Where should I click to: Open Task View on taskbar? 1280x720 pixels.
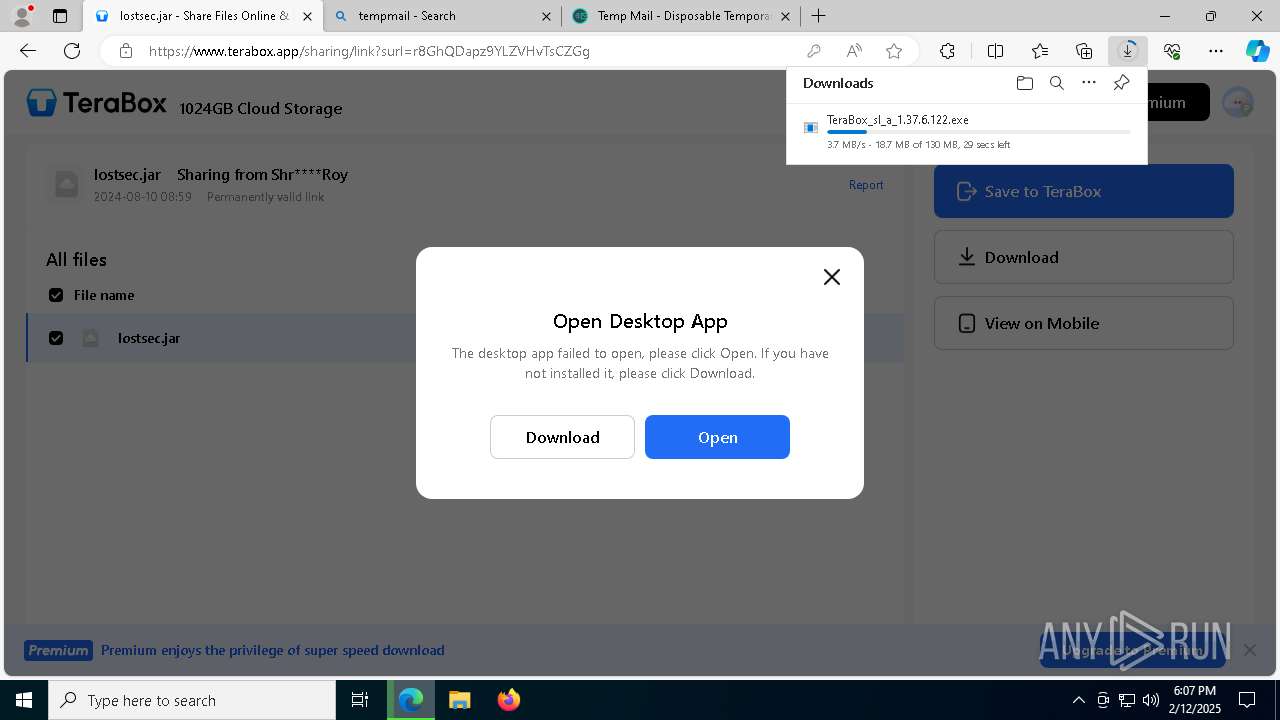[361, 700]
